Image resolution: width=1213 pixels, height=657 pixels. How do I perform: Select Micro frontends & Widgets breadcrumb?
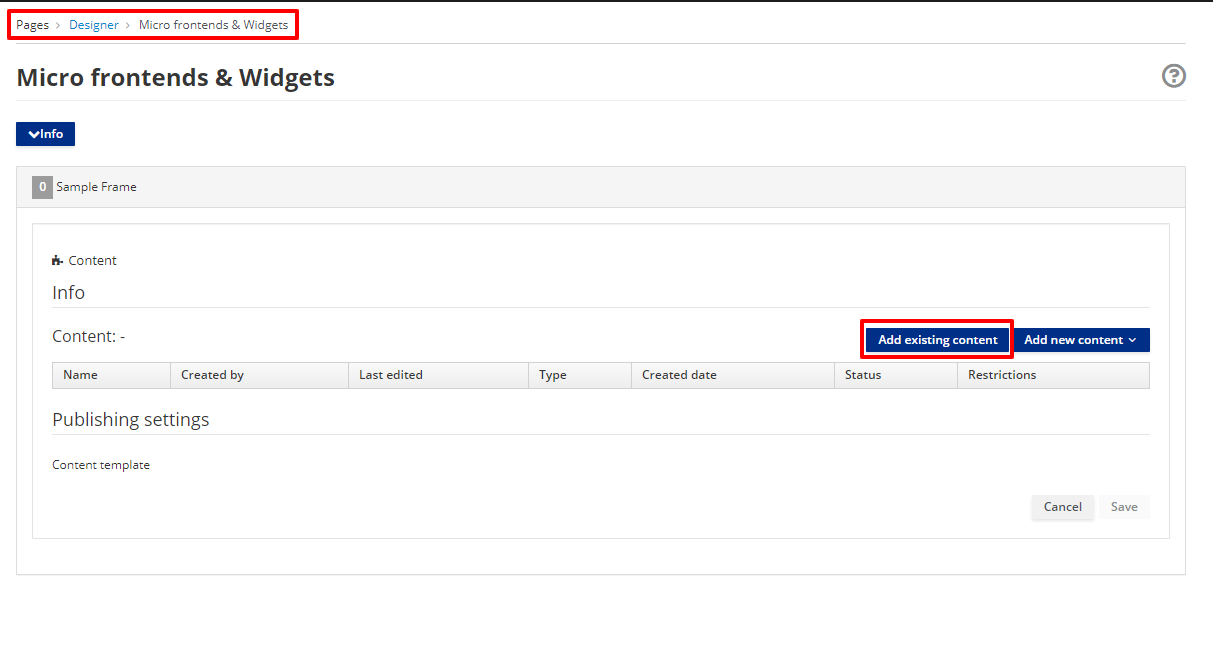[x=213, y=25]
